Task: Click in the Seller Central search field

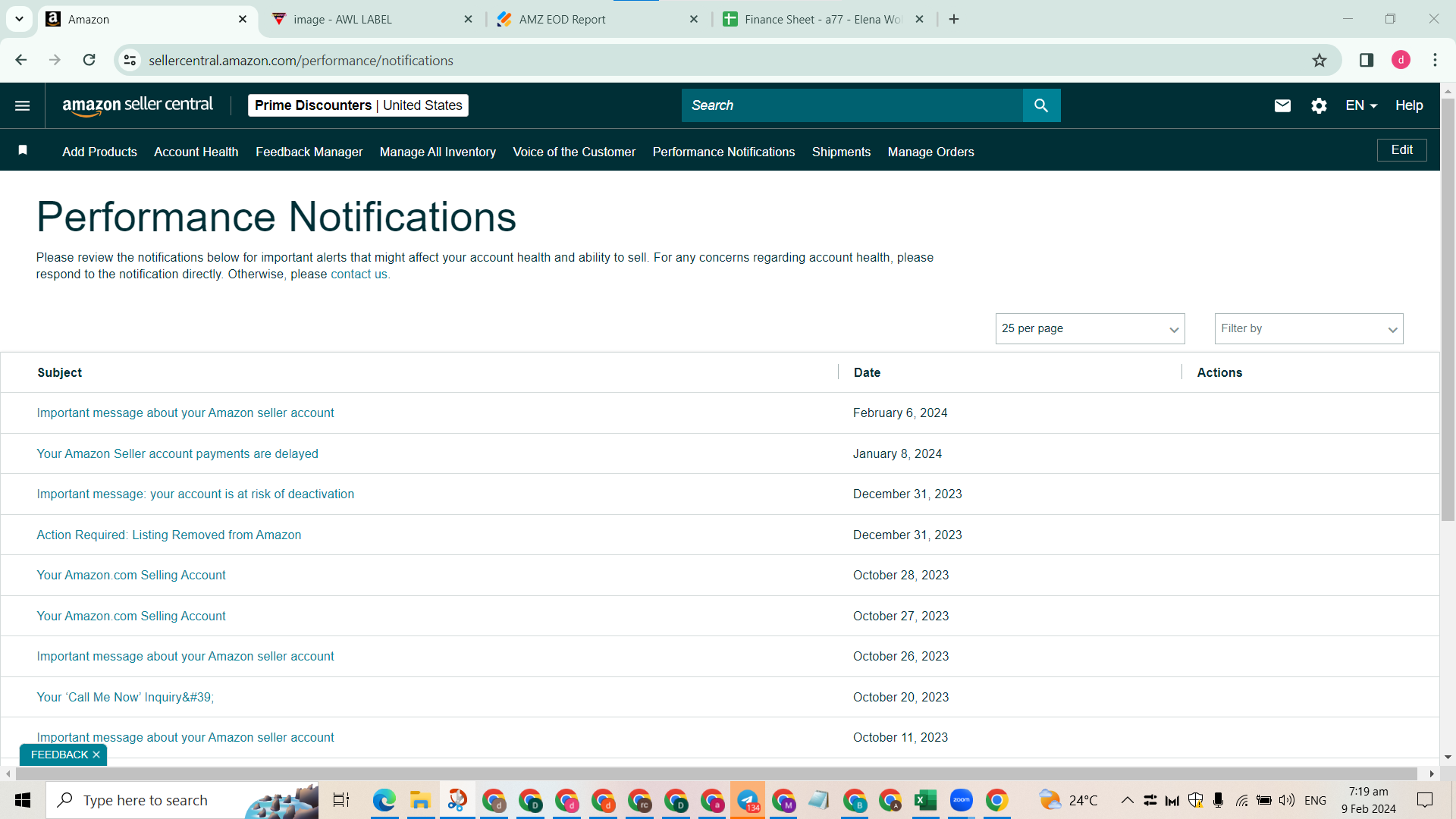Action: click(852, 105)
